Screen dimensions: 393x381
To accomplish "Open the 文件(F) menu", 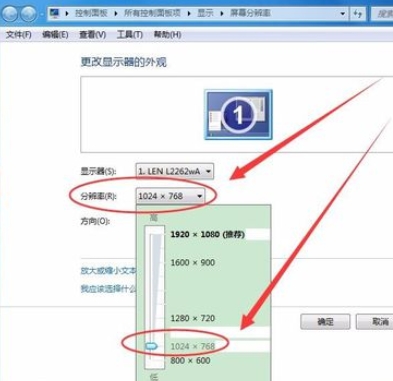I will (19, 35).
